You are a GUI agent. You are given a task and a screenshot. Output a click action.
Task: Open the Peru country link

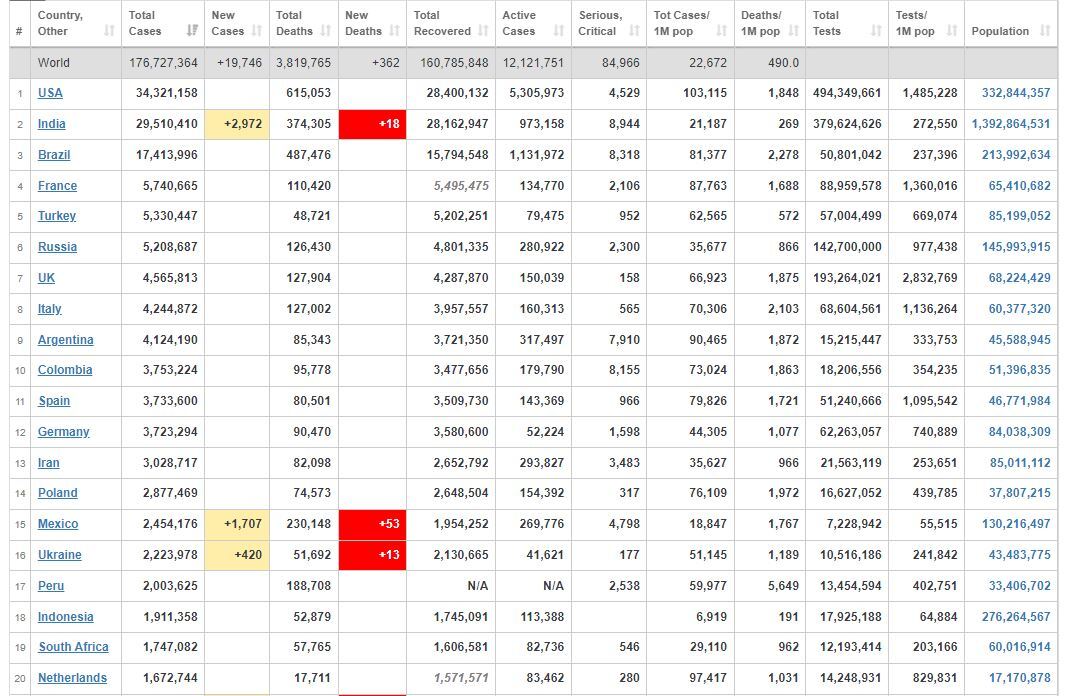[x=51, y=586]
